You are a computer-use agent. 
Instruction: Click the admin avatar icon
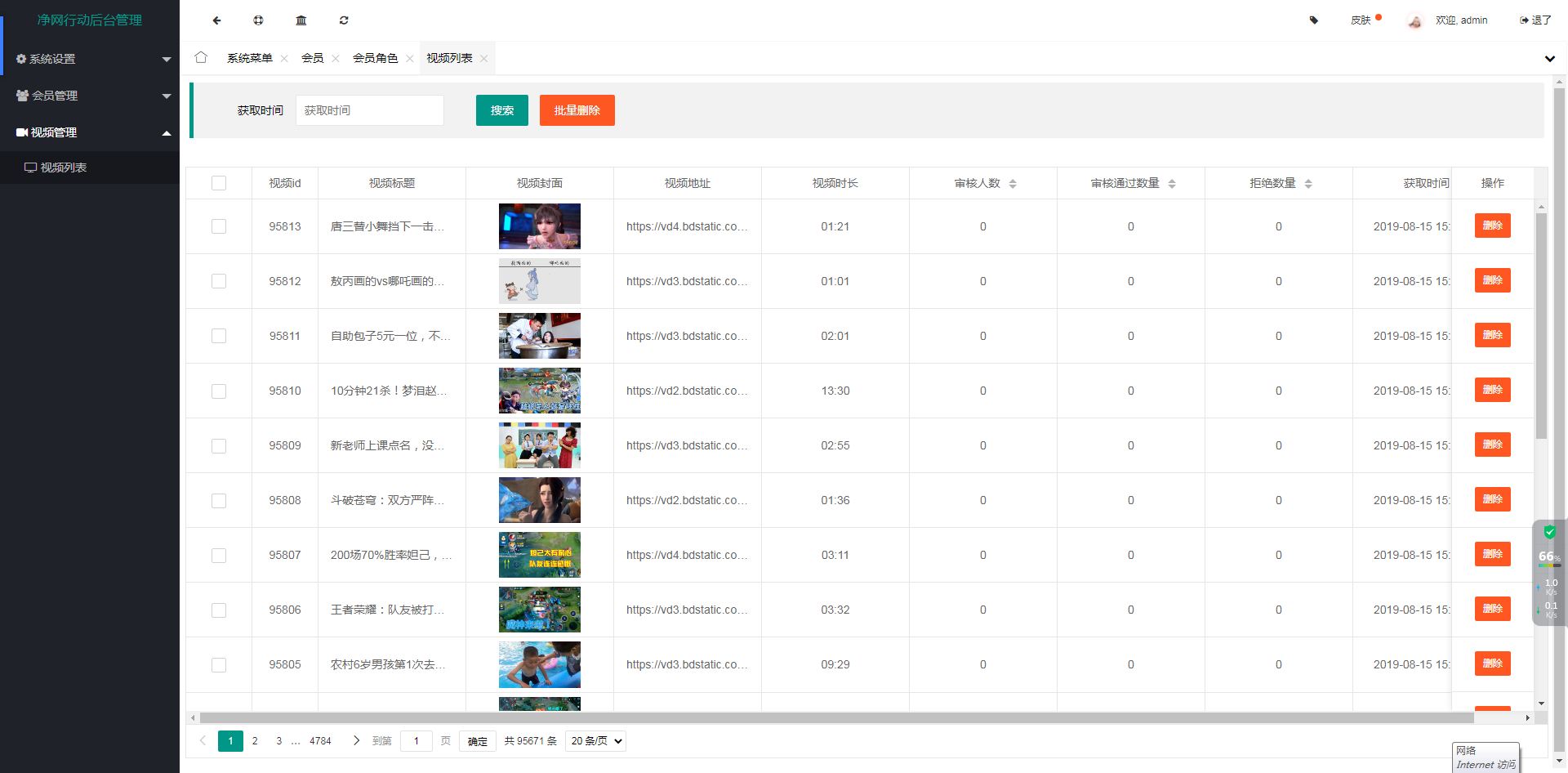click(x=1415, y=21)
